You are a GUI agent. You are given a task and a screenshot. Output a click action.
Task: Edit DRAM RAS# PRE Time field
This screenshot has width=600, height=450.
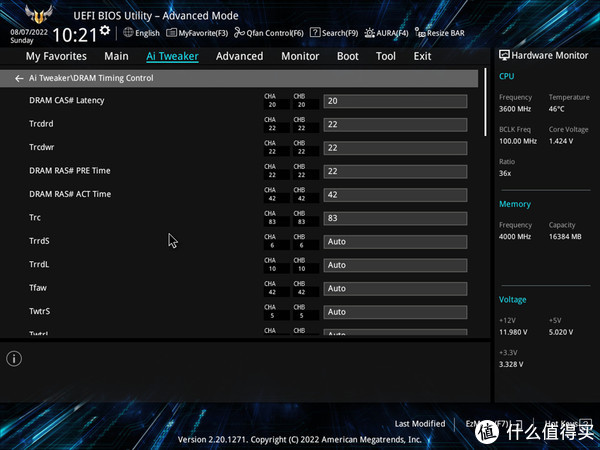click(x=395, y=171)
